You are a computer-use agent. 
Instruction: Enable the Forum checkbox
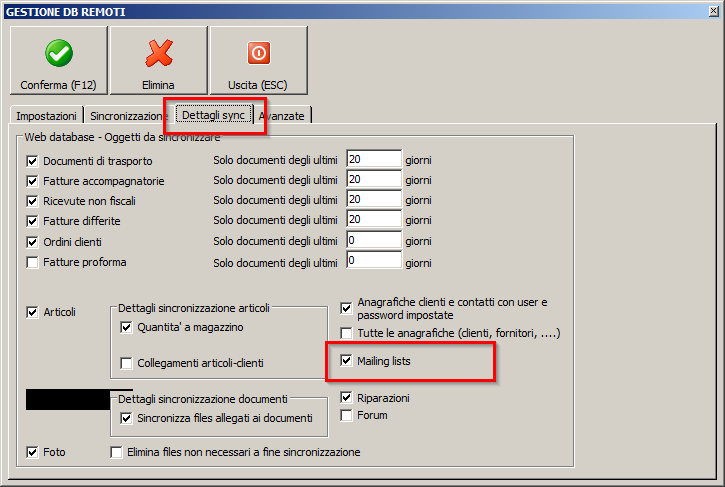(x=346, y=415)
